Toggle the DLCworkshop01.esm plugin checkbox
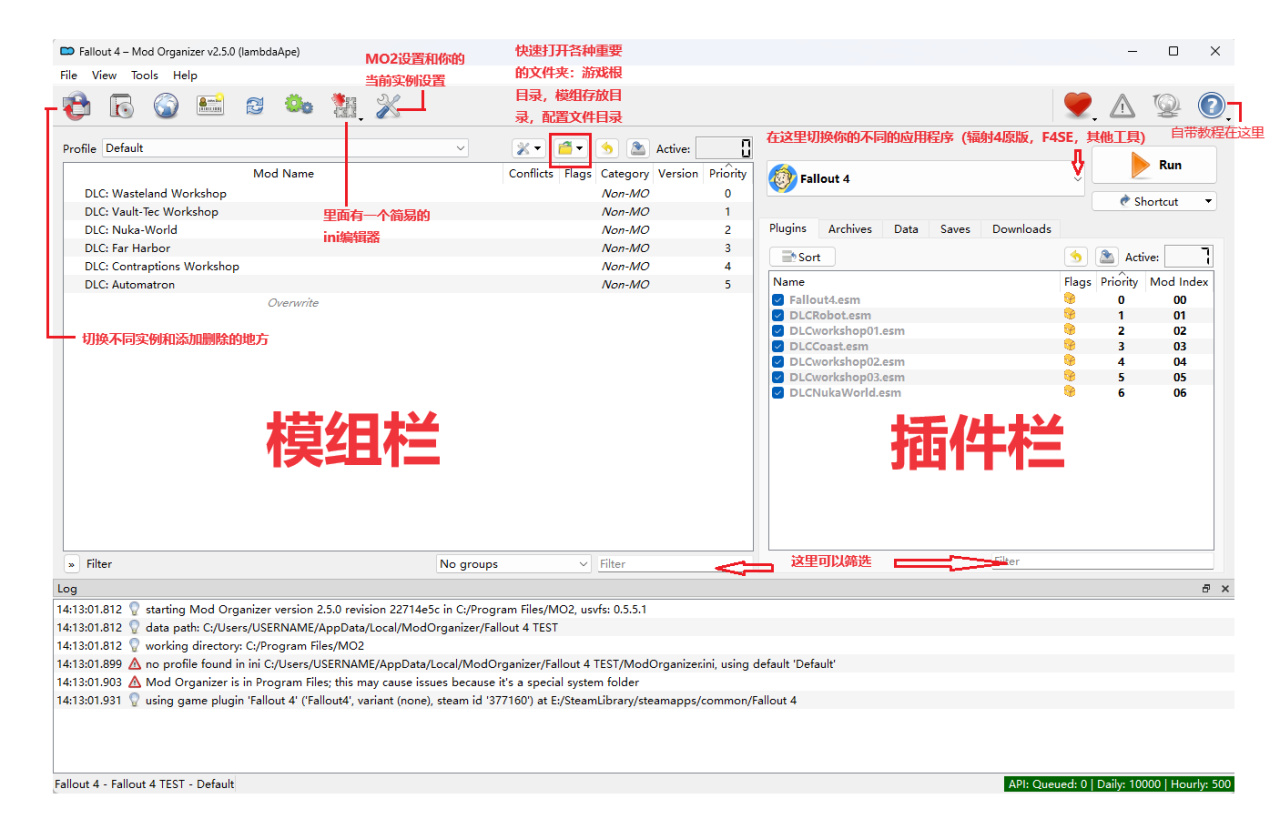 778,331
